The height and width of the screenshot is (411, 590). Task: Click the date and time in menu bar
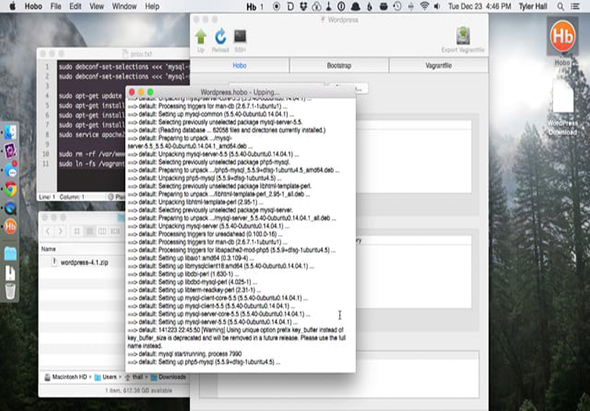(x=480, y=6)
